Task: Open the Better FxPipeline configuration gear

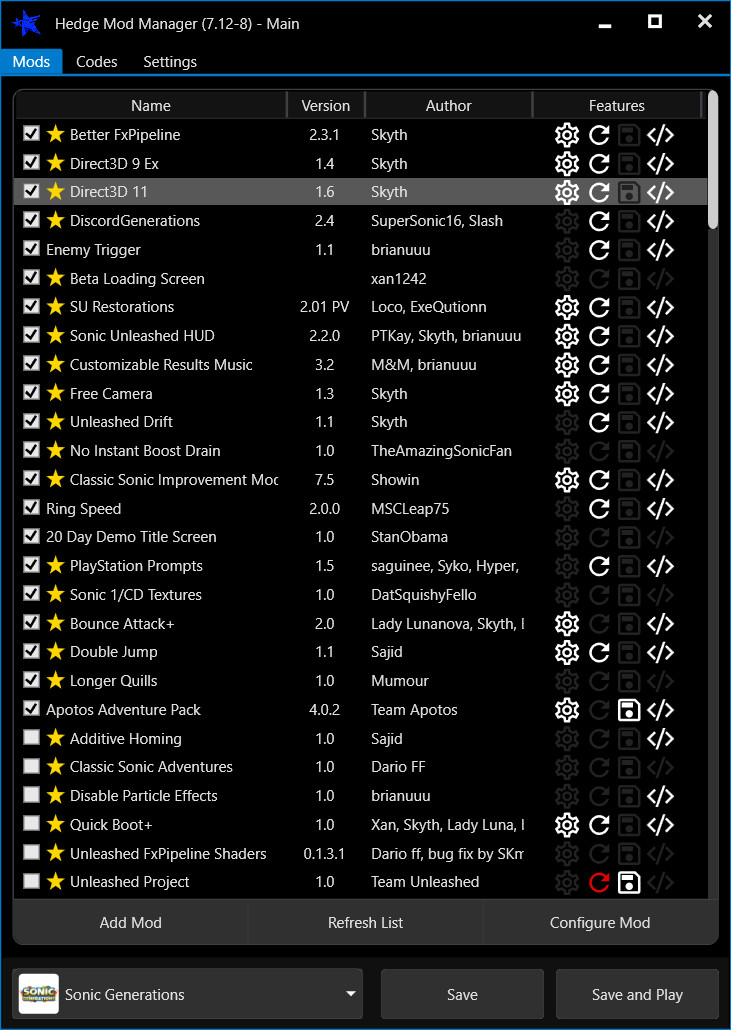Action: [567, 135]
